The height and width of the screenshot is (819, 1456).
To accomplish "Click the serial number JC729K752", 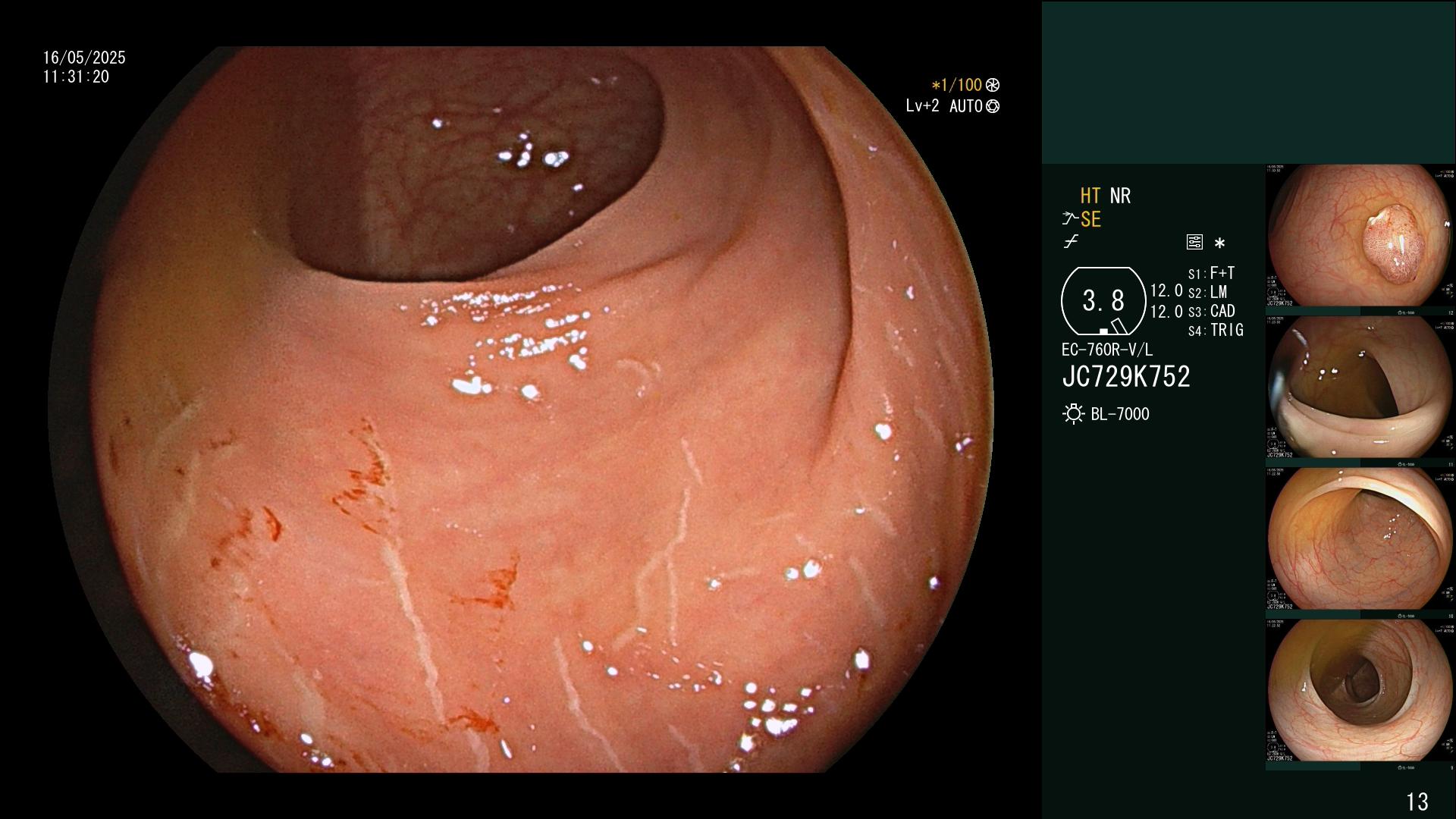I will (x=1126, y=377).
